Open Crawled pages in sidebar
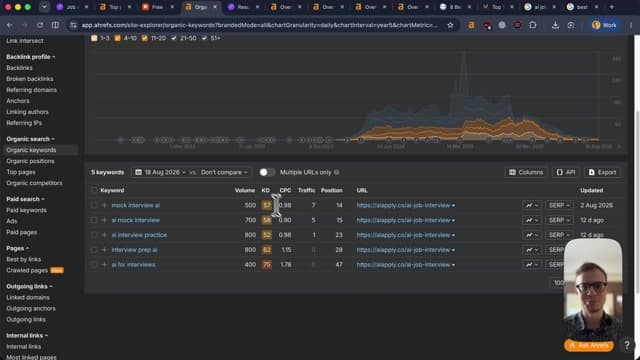Image resolution: width=640 pixels, height=360 pixels. click(27, 270)
